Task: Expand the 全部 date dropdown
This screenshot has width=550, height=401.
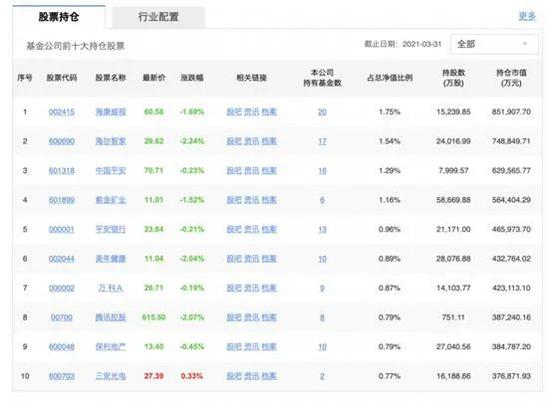Action: tap(494, 44)
